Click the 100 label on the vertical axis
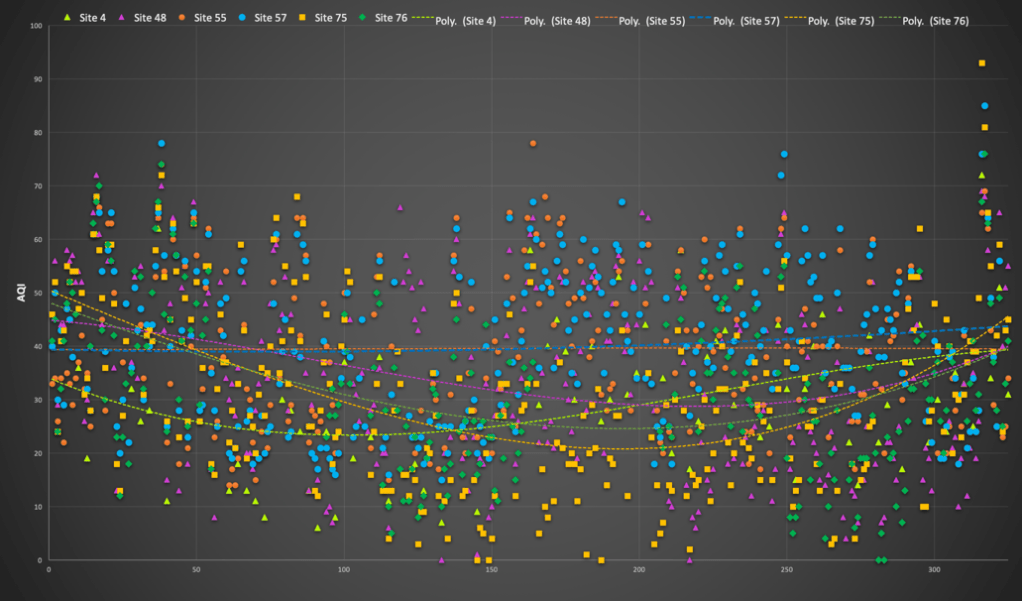The image size is (1022, 601). pyautogui.click(x=36, y=26)
